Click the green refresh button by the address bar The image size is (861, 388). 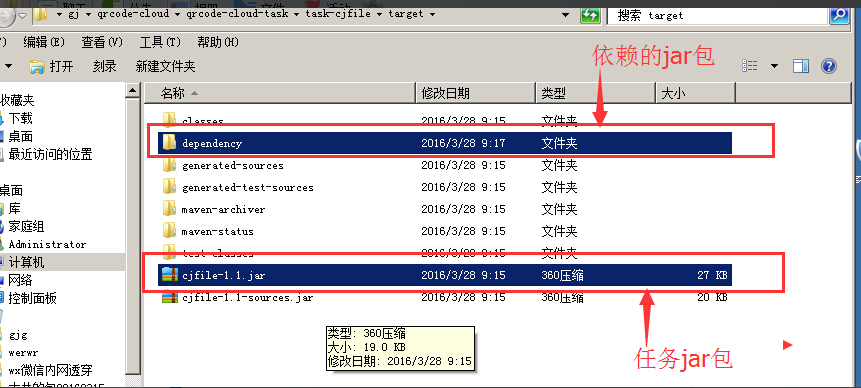click(x=590, y=15)
